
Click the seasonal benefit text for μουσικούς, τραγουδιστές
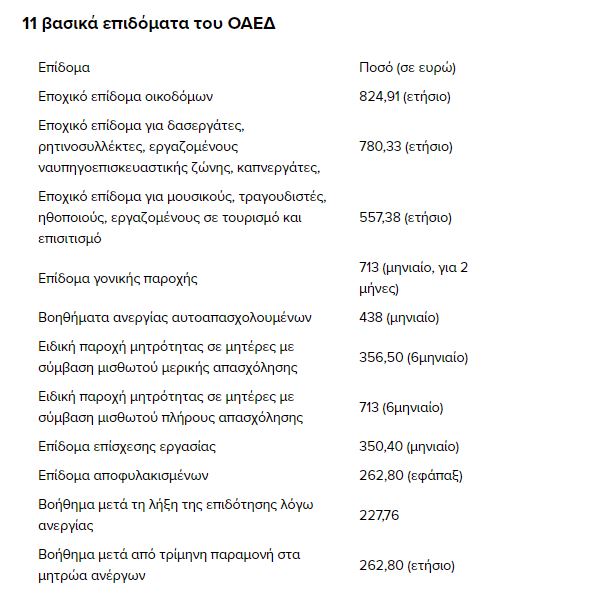(x=182, y=218)
